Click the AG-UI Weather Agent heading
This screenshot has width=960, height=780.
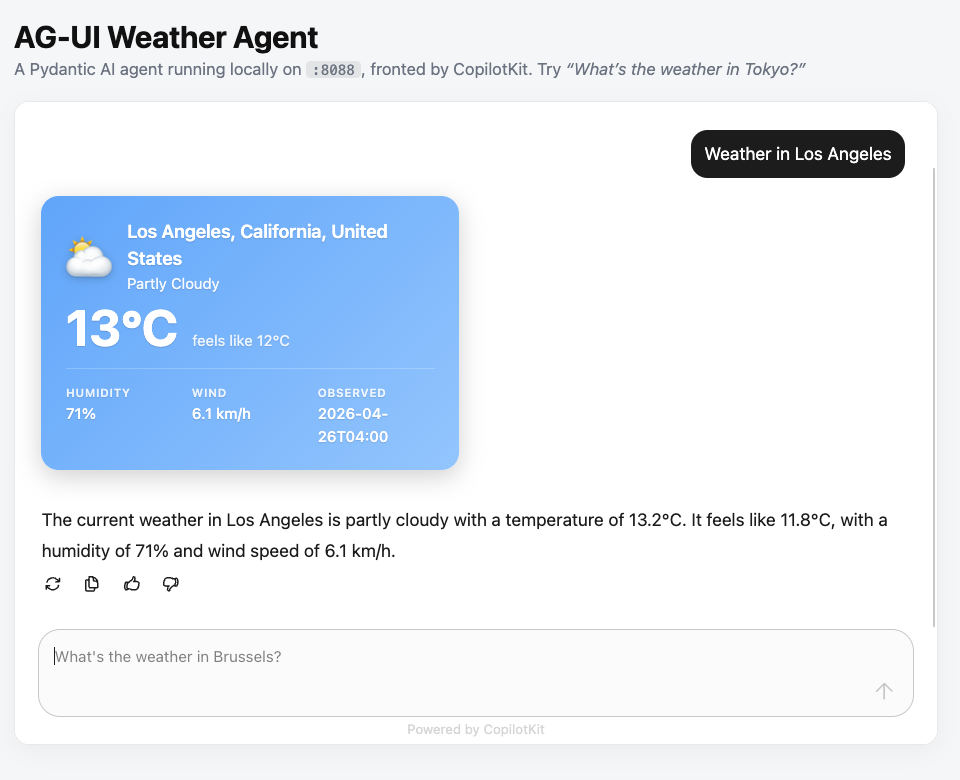pos(166,37)
